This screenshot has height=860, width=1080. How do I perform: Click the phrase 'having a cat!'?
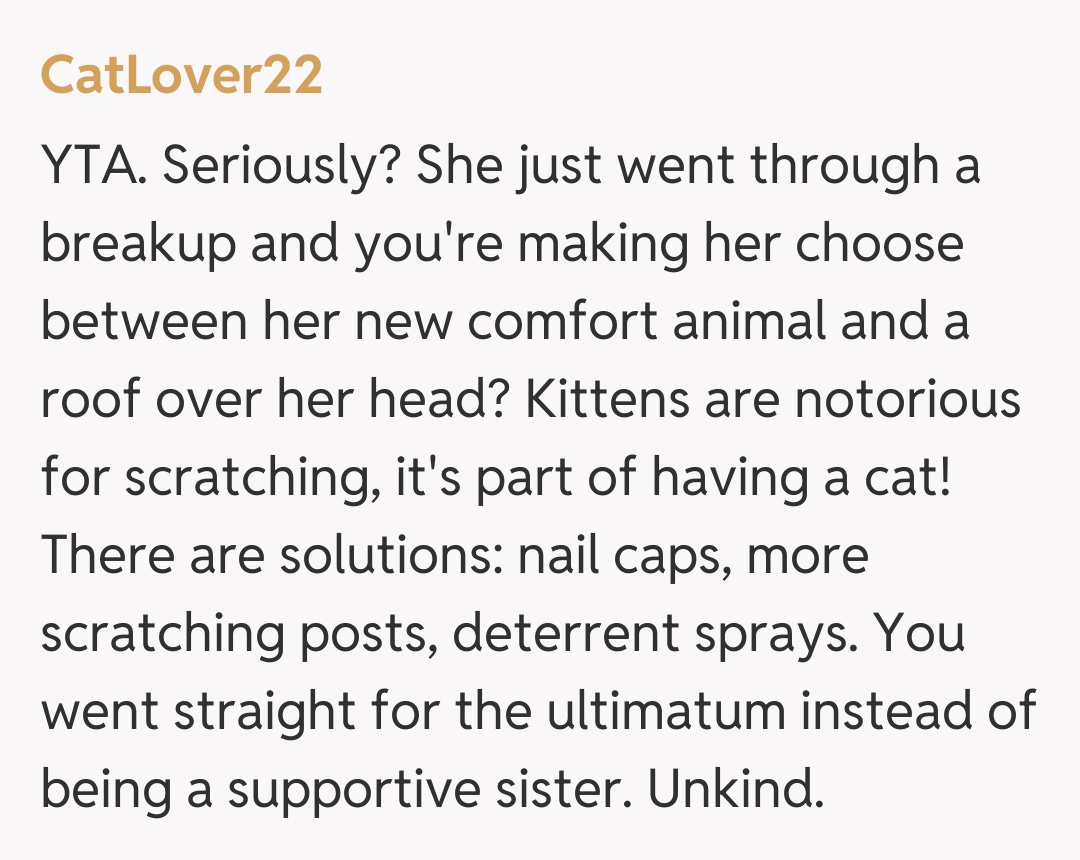coord(800,478)
